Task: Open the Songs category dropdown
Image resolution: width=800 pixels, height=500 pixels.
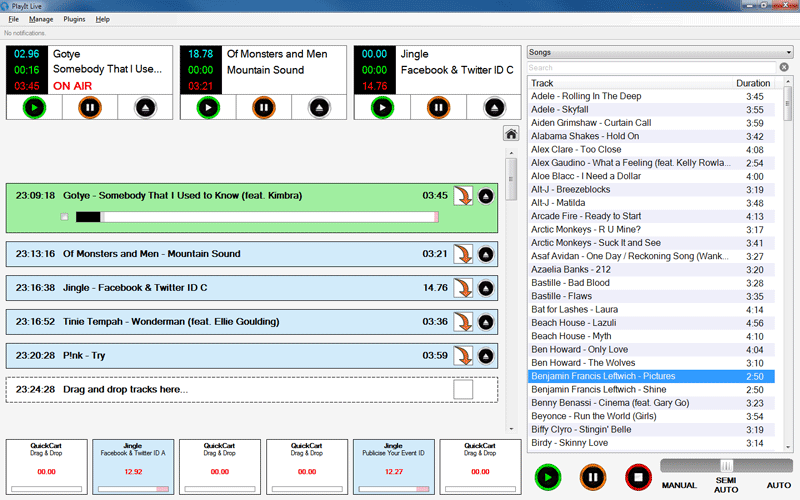Action: pos(660,52)
